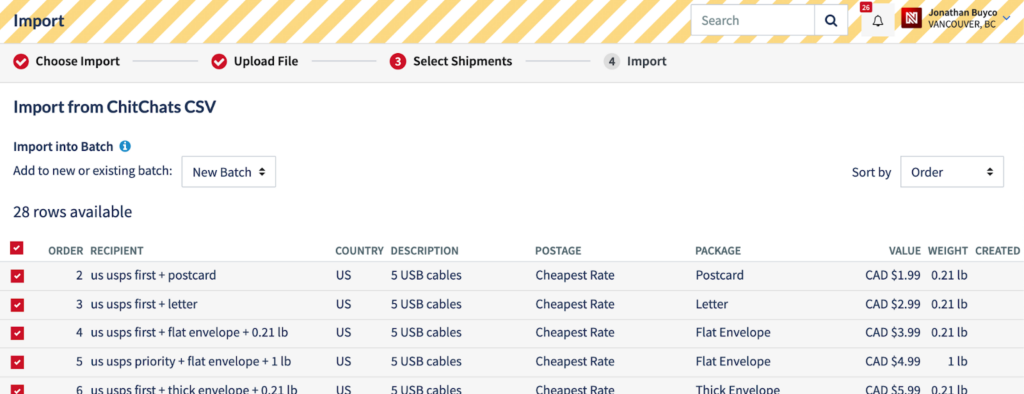Uncheck the order 2 postcard row checkbox

click(17, 276)
